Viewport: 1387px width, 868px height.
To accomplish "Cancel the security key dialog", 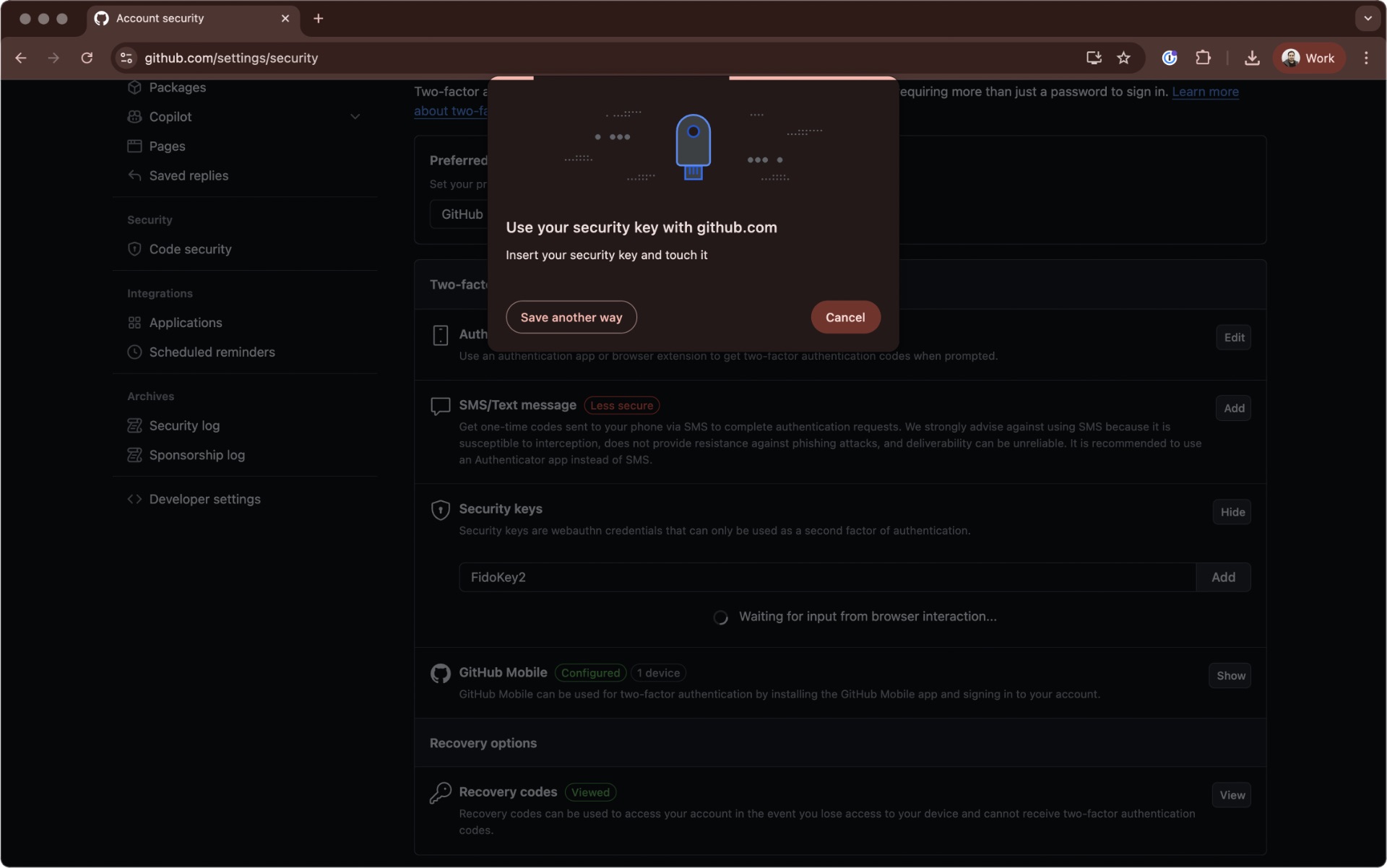I will click(845, 317).
